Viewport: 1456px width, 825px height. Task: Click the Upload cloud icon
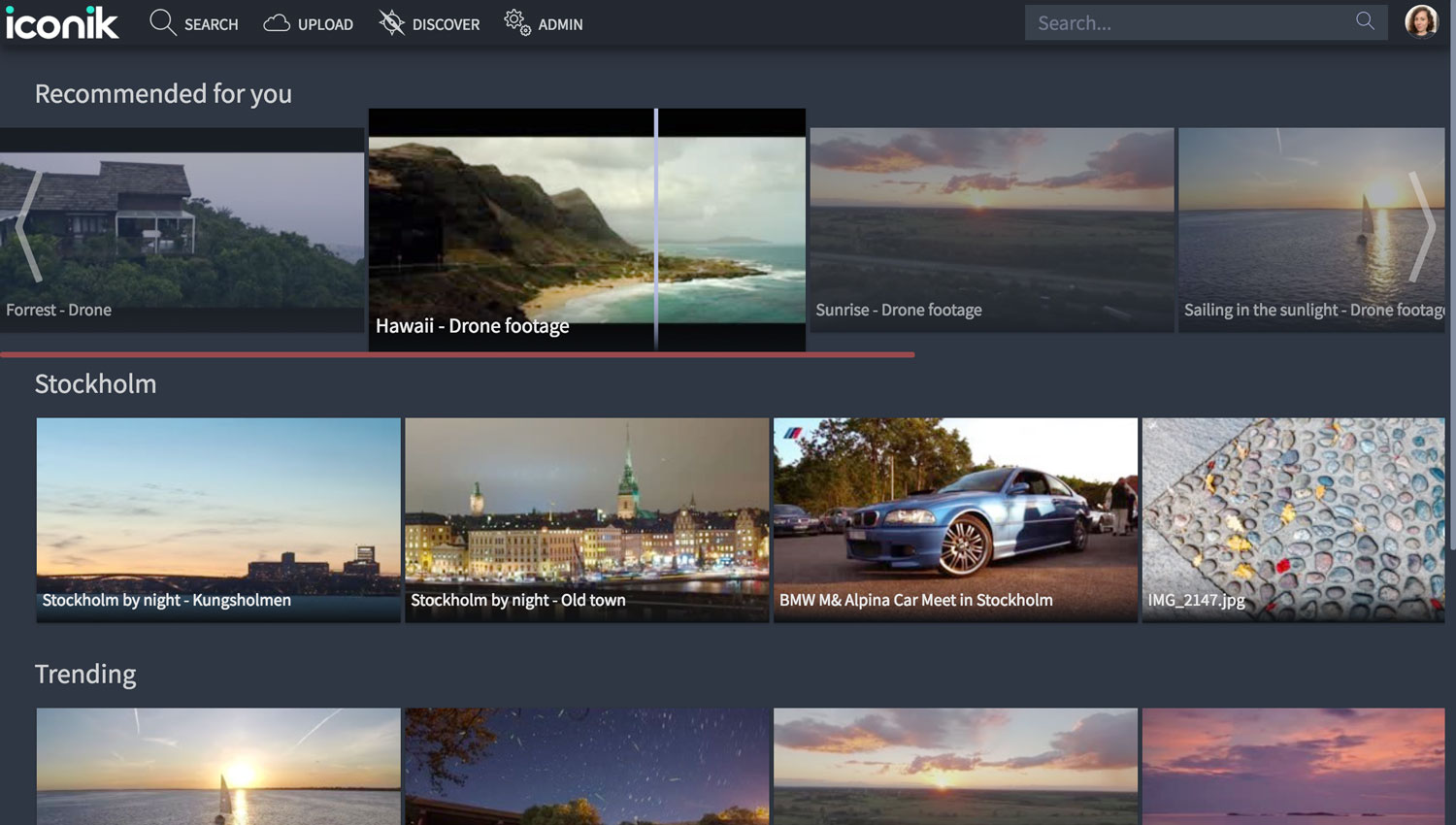click(x=277, y=23)
